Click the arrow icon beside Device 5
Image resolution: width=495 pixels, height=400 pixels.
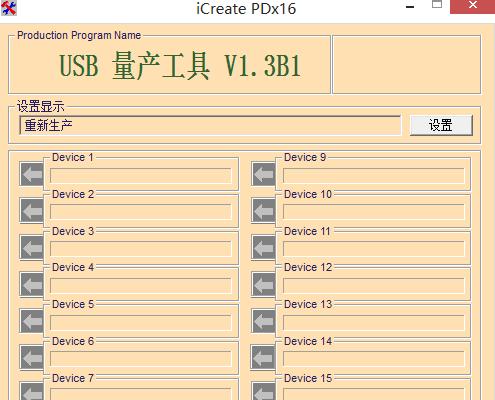click(32, 321)
